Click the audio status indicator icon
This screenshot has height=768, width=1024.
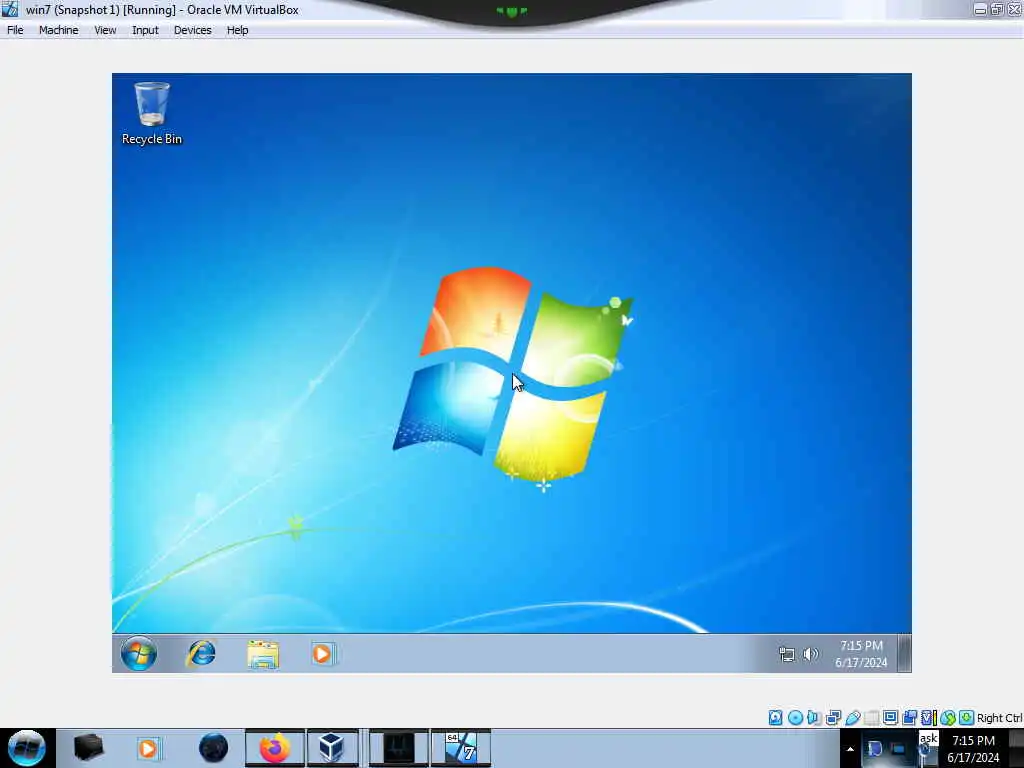[x=813, y=718]
